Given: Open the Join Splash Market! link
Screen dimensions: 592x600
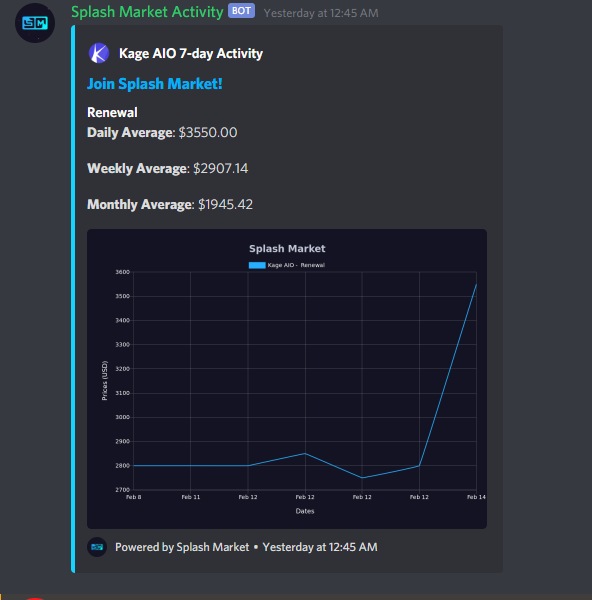Looking at the screenshot, I should [155, 83].
